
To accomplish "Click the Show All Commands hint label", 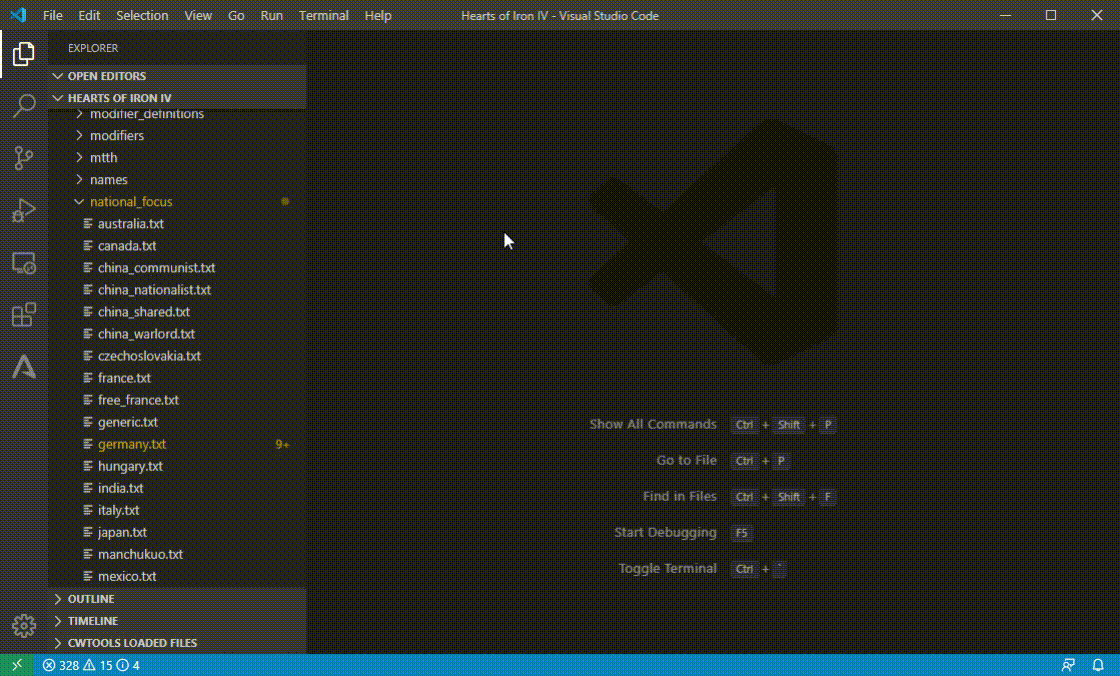I will [x=653, y=424].
